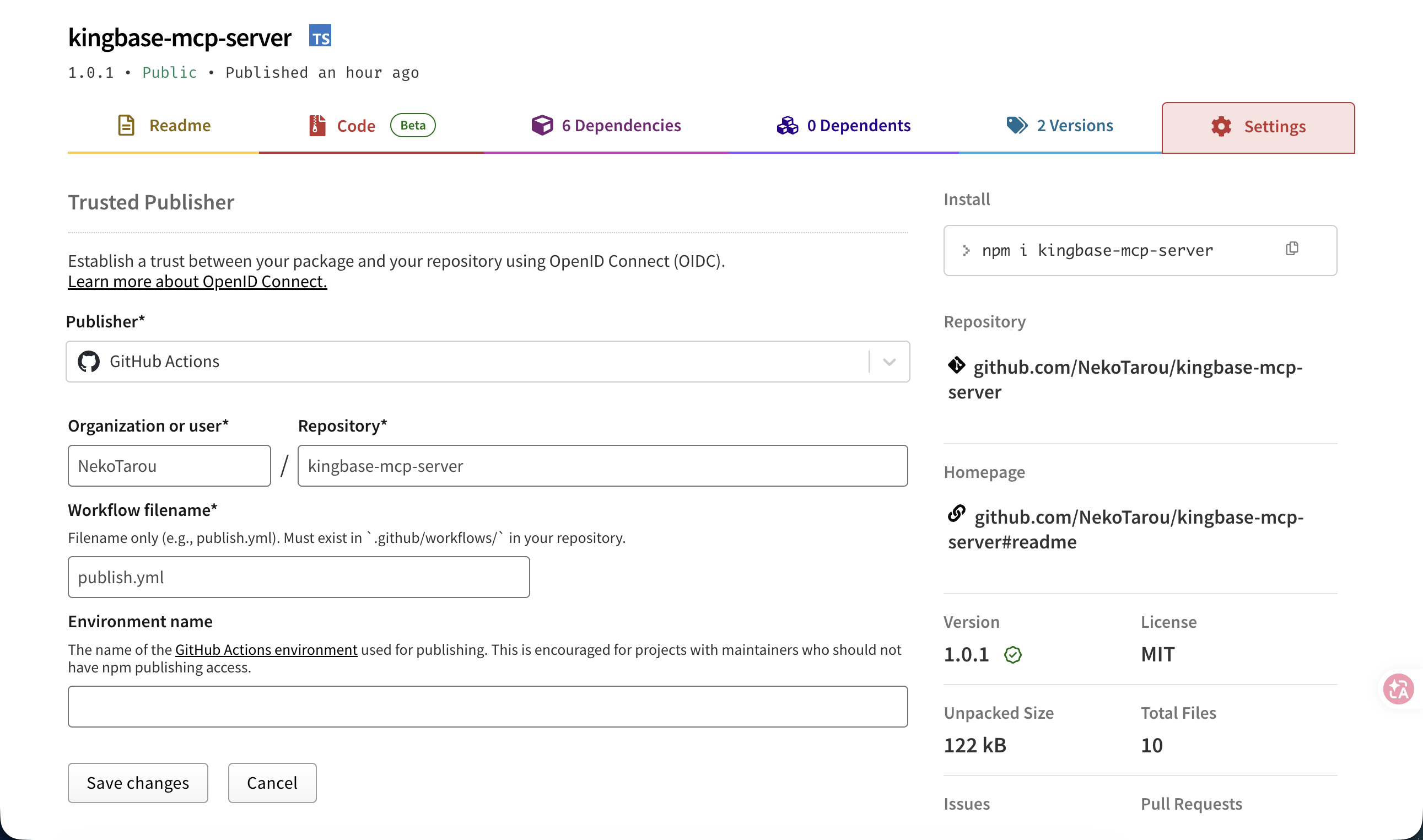The height and width of the screenshot is (840, 1423).
Task: Click the translate floating icon
Action: [1398, 689]
